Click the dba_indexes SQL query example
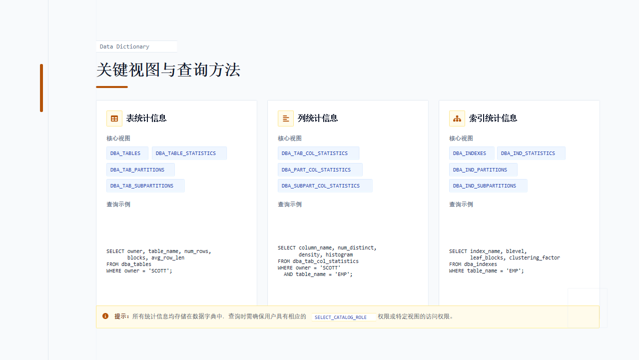 [x=505, y=261]
